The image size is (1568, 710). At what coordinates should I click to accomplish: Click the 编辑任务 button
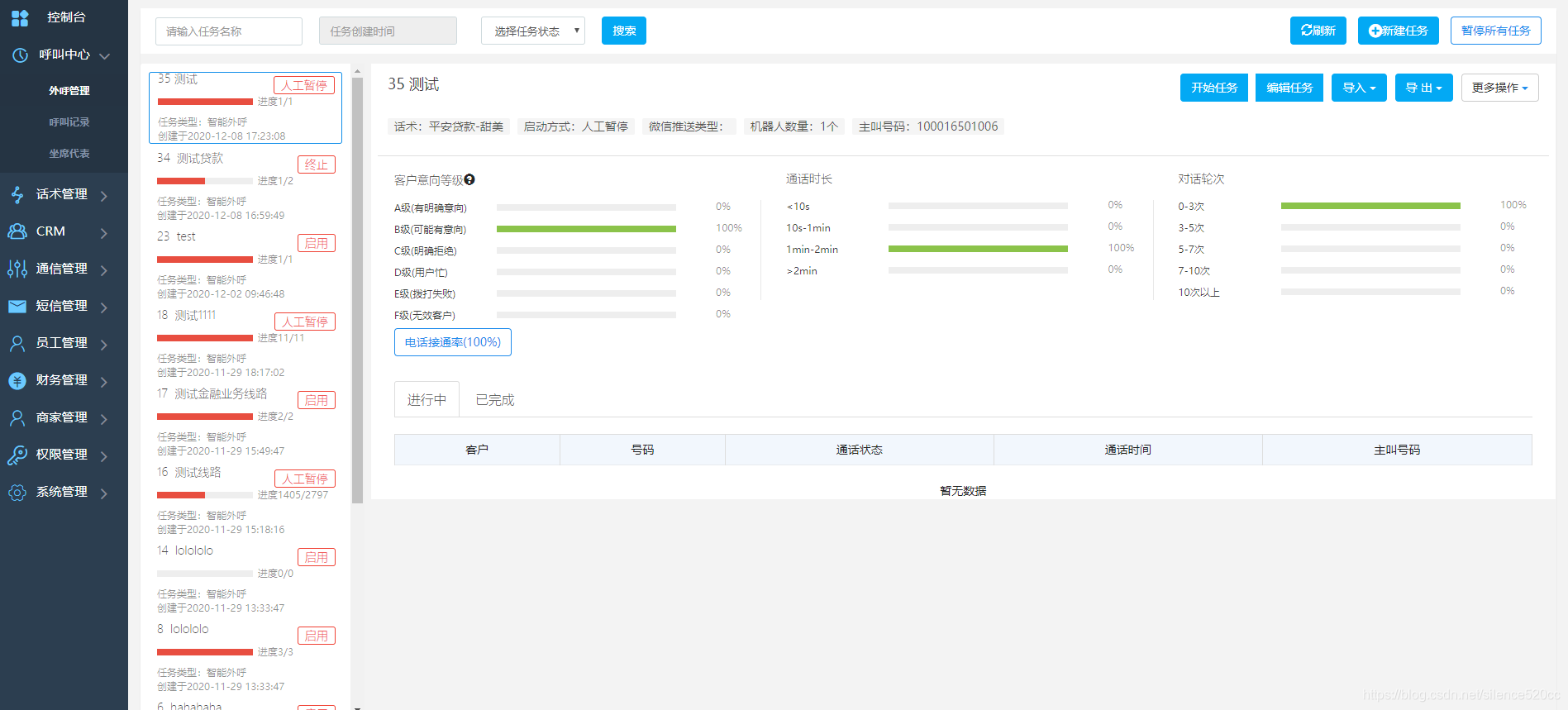click(x=1289, y=88)
